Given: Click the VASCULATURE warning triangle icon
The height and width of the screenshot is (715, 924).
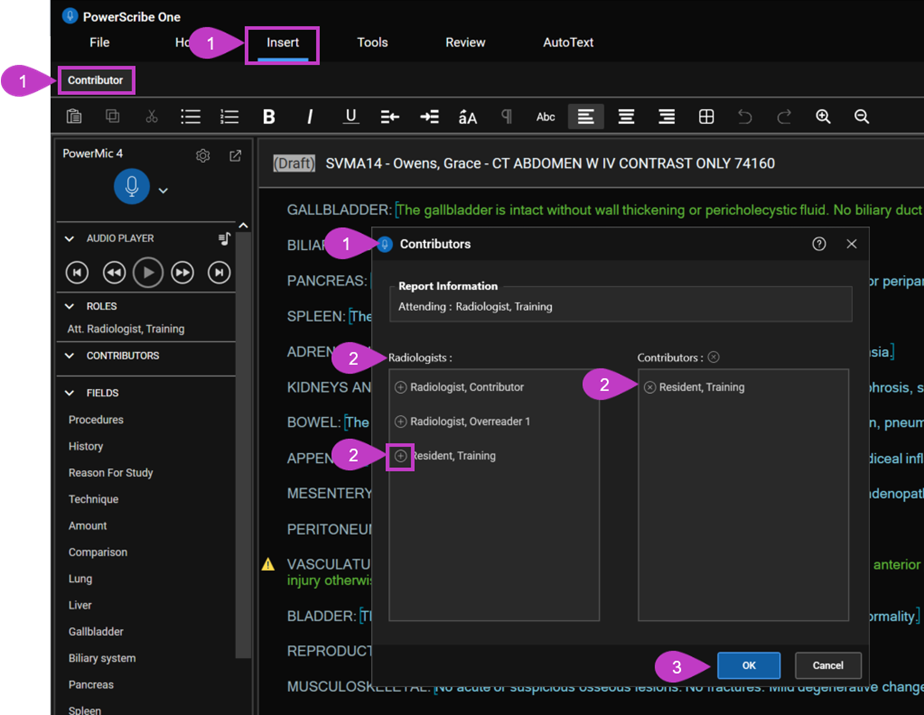Looking at the screenshot, I should (x=268, y=565).
